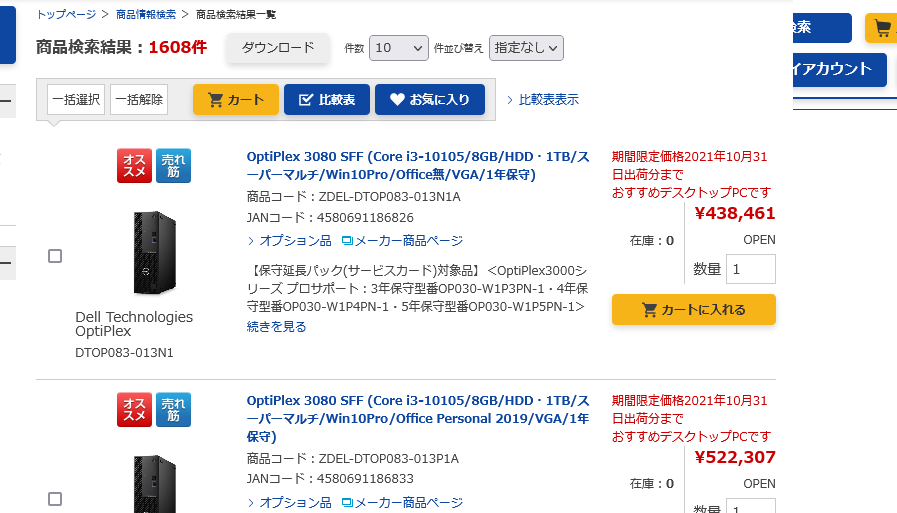Select all items with 一括選択
Viewport: 897px width, 513px height.
76,99
